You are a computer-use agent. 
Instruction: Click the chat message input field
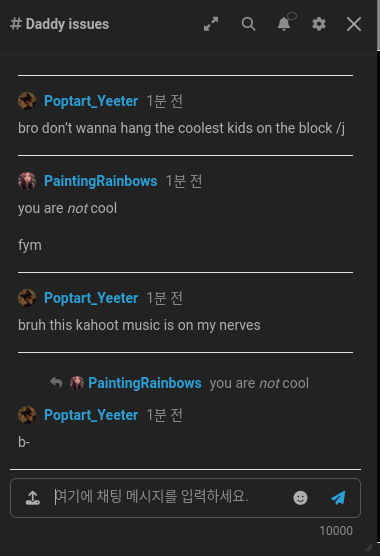pos(170,496)
